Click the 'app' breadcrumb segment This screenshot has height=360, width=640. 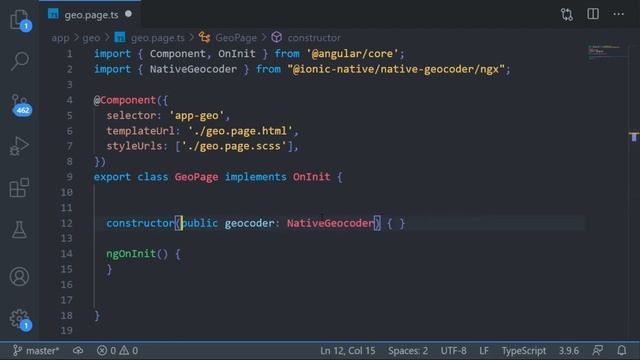(60, 38)
